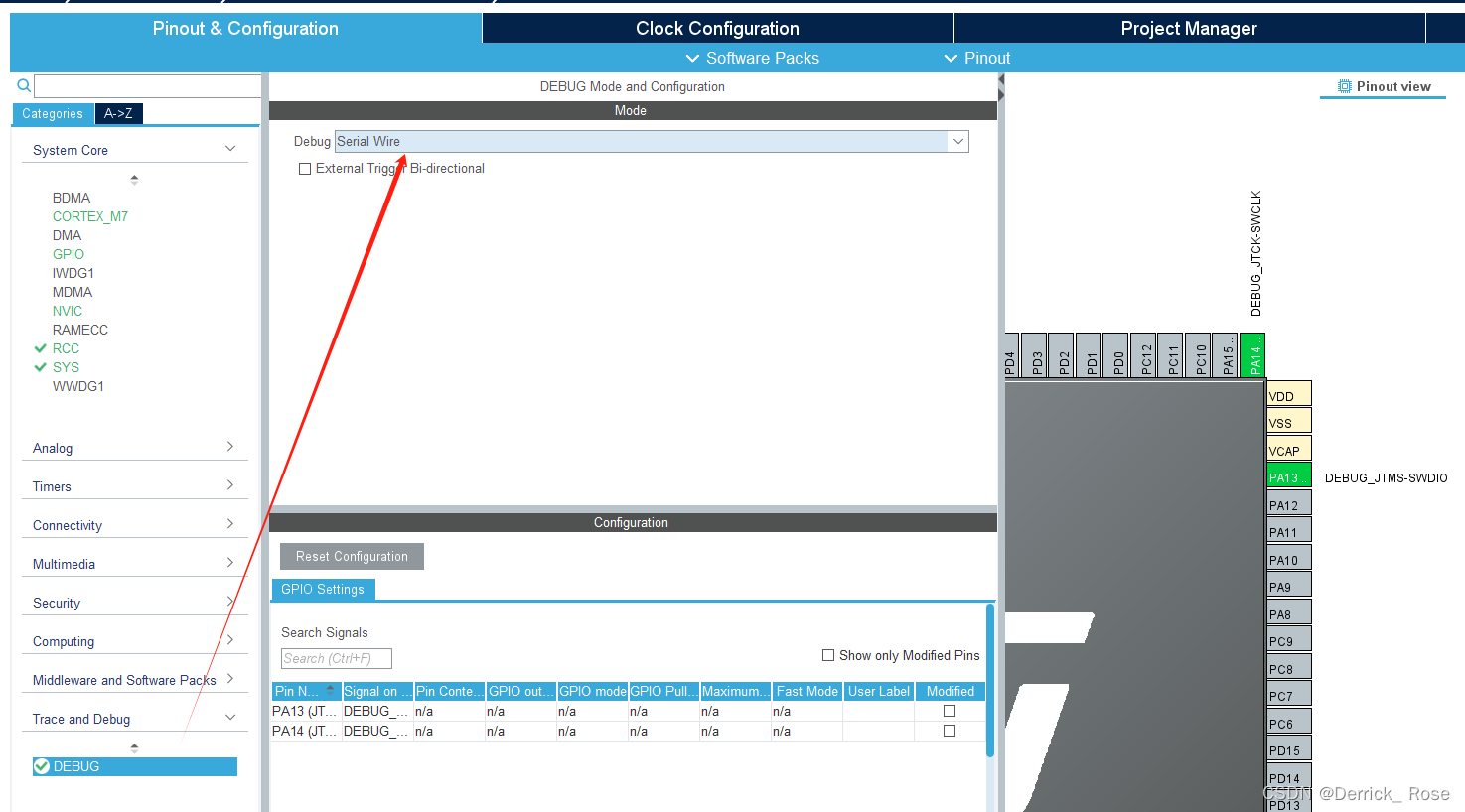
Task: Sort by Pin Name column header
Action: point(306,691)
